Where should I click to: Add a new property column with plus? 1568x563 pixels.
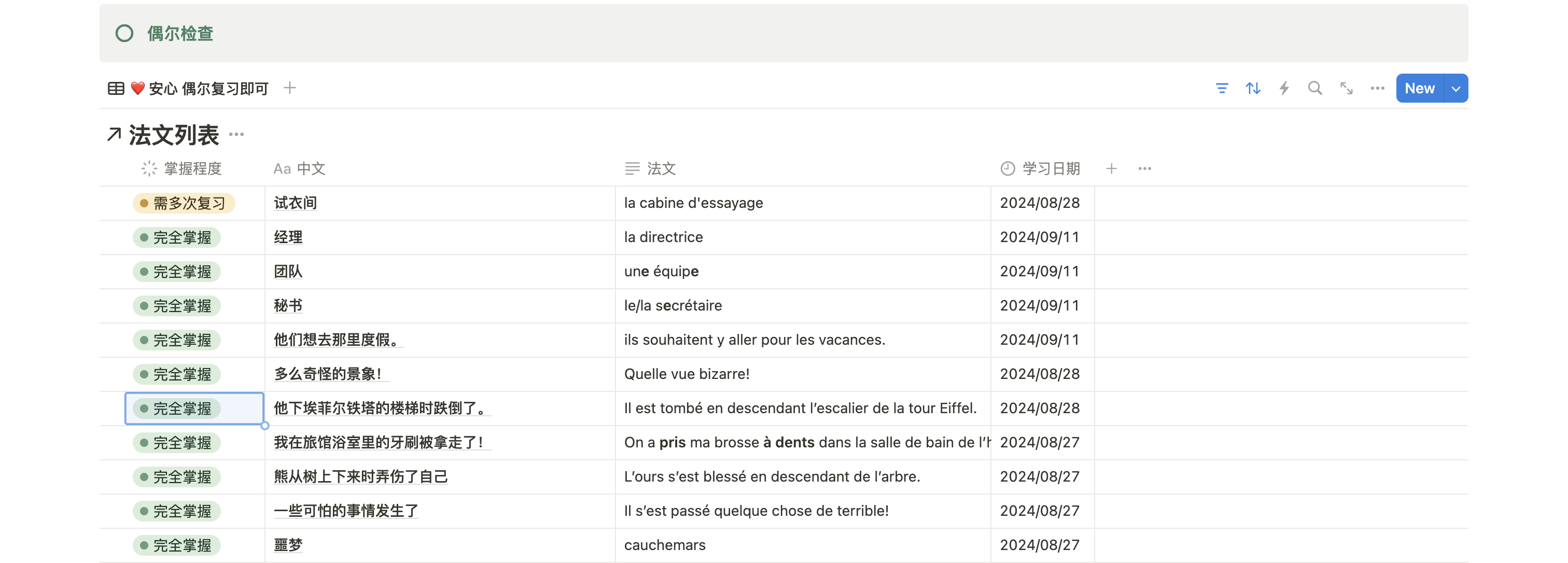click(1111, 168)
